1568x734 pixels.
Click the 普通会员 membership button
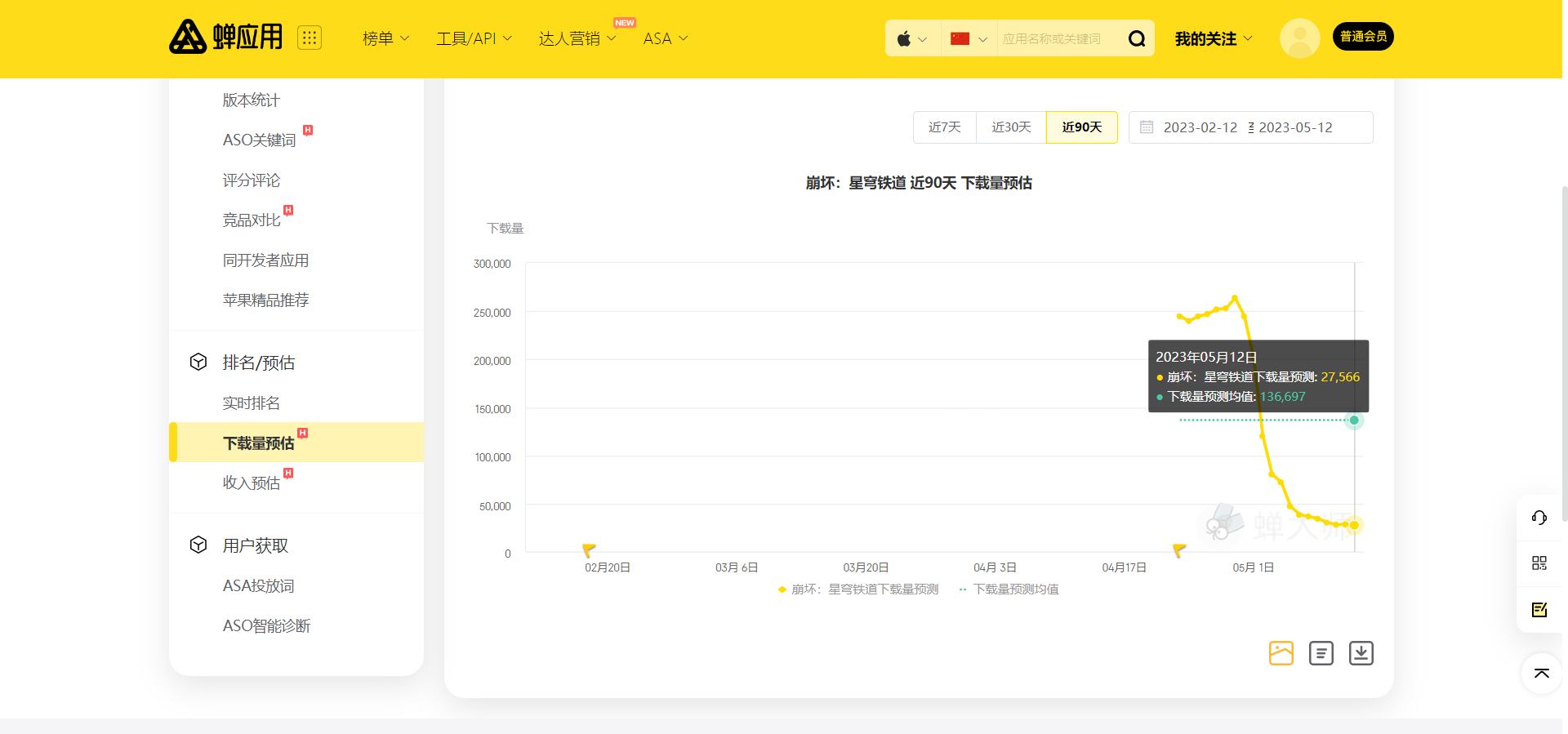pyautogui.click(x=1363, y=37)
